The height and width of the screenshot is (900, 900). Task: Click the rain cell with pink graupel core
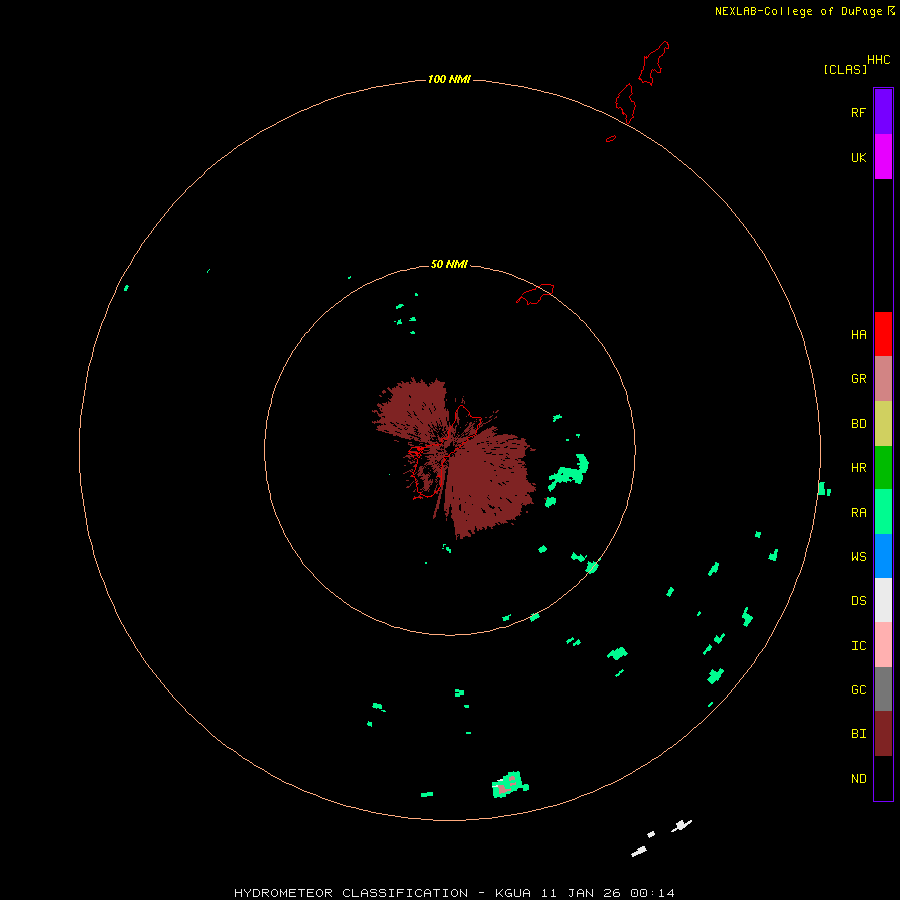click(x=510, y=785)
